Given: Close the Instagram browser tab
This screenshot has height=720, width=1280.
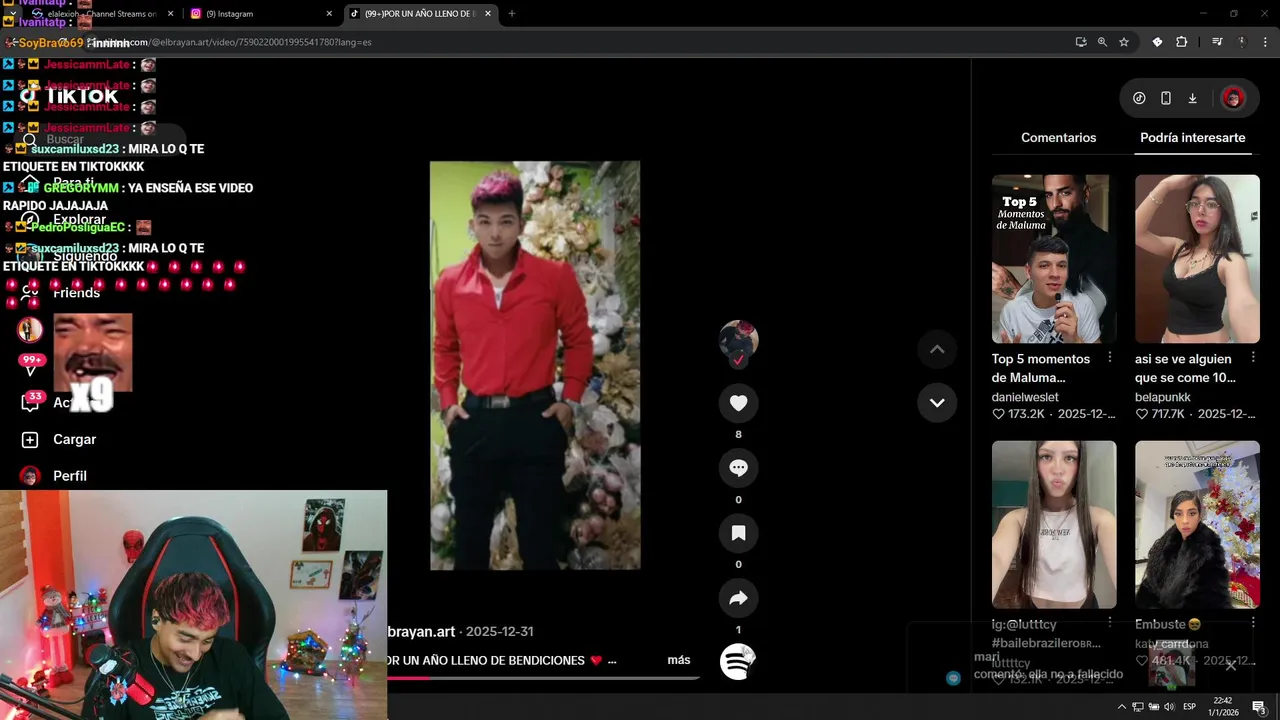Looking at the screenshot, I should pyautogui.click(x=329, y=14).
